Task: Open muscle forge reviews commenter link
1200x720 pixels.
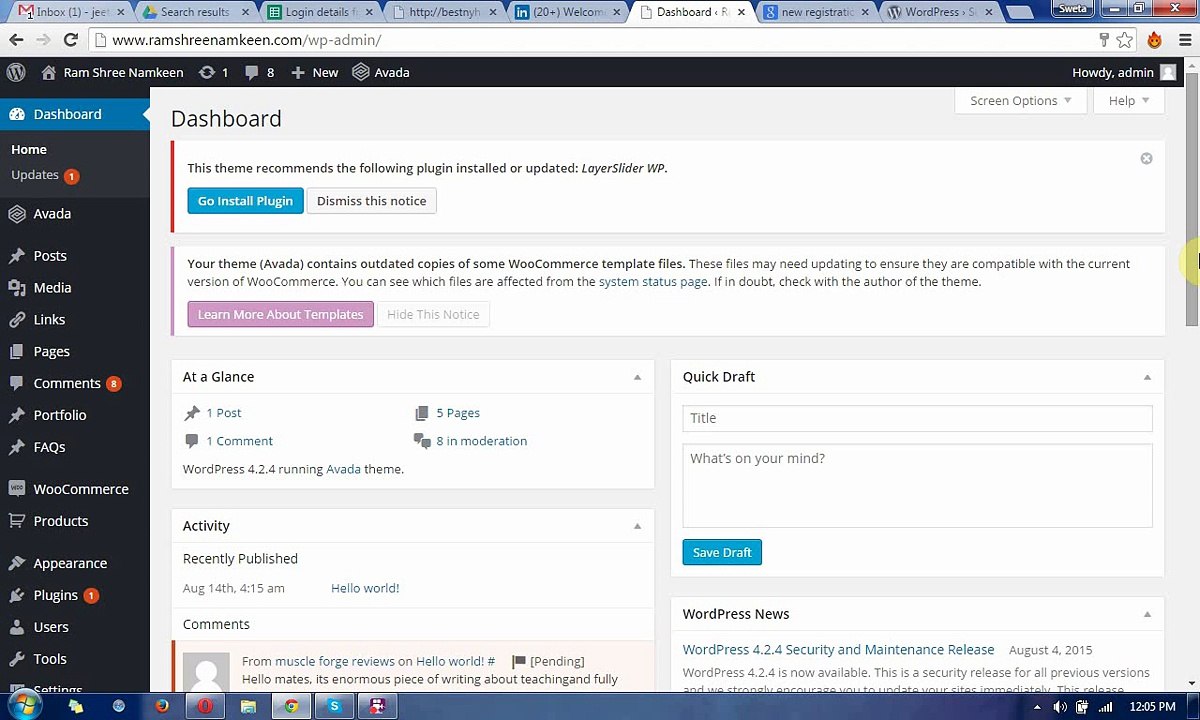Action: [335, 661]
